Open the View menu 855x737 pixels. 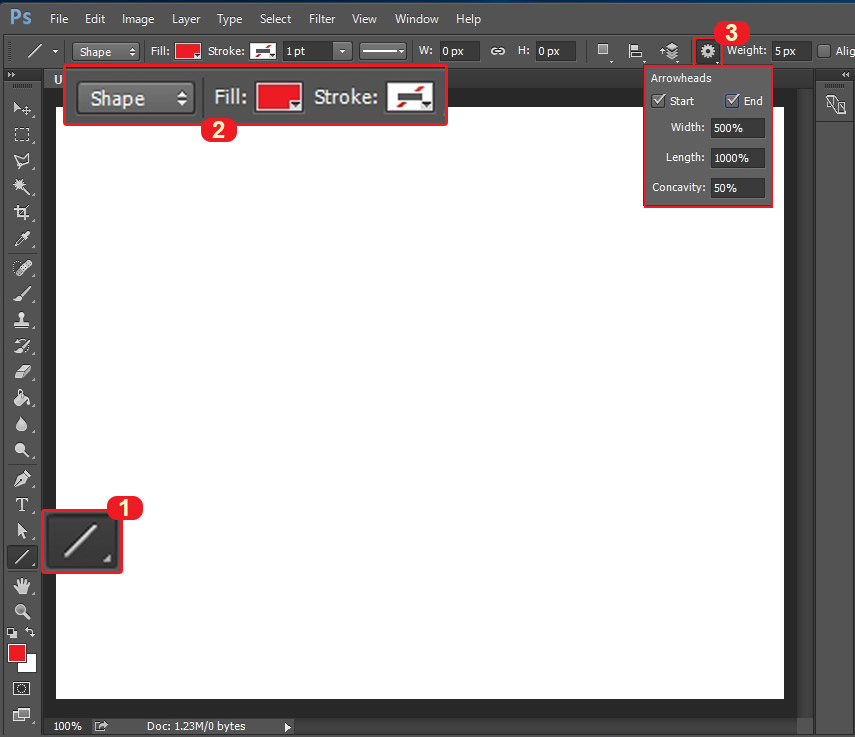(364, 19)
